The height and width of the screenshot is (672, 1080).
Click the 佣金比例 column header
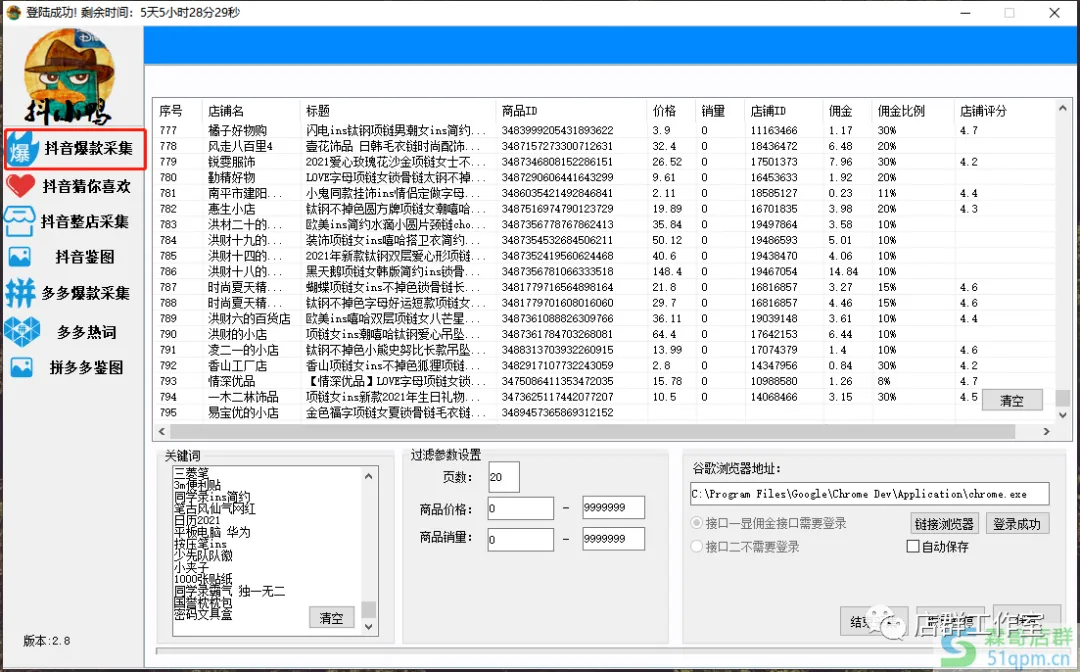pyautogui.click(x=901, y=111)
